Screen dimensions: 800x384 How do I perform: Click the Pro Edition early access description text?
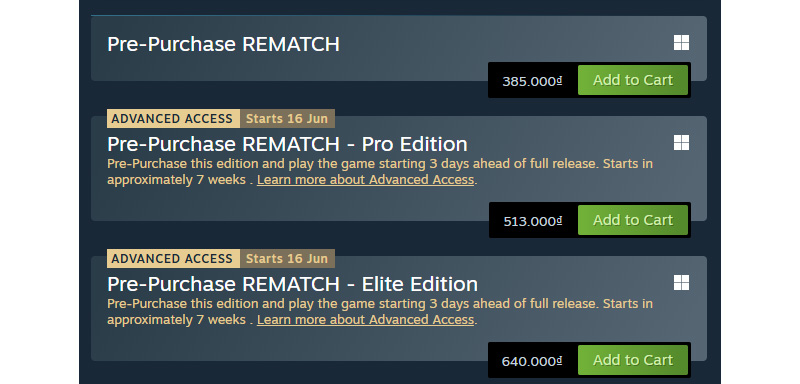click(x=380, y=172)
